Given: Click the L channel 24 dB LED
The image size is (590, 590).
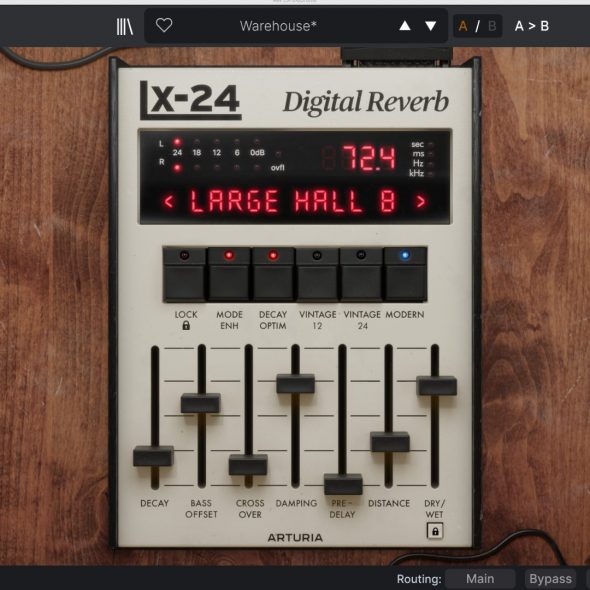Looking at the screenshot, I should (x=177, y=142).
